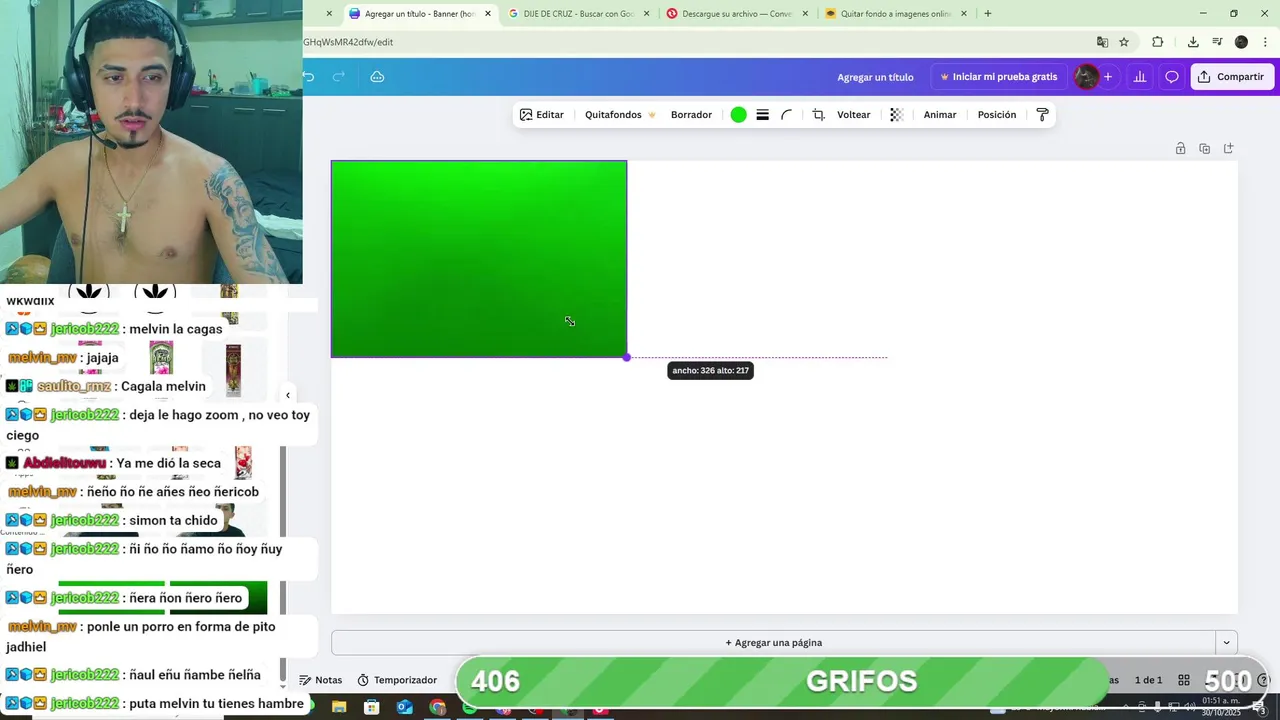Adjust corner rounding icon
Image resolution: width=1280 pixels, height=720 pixels.
pos(786,115)
